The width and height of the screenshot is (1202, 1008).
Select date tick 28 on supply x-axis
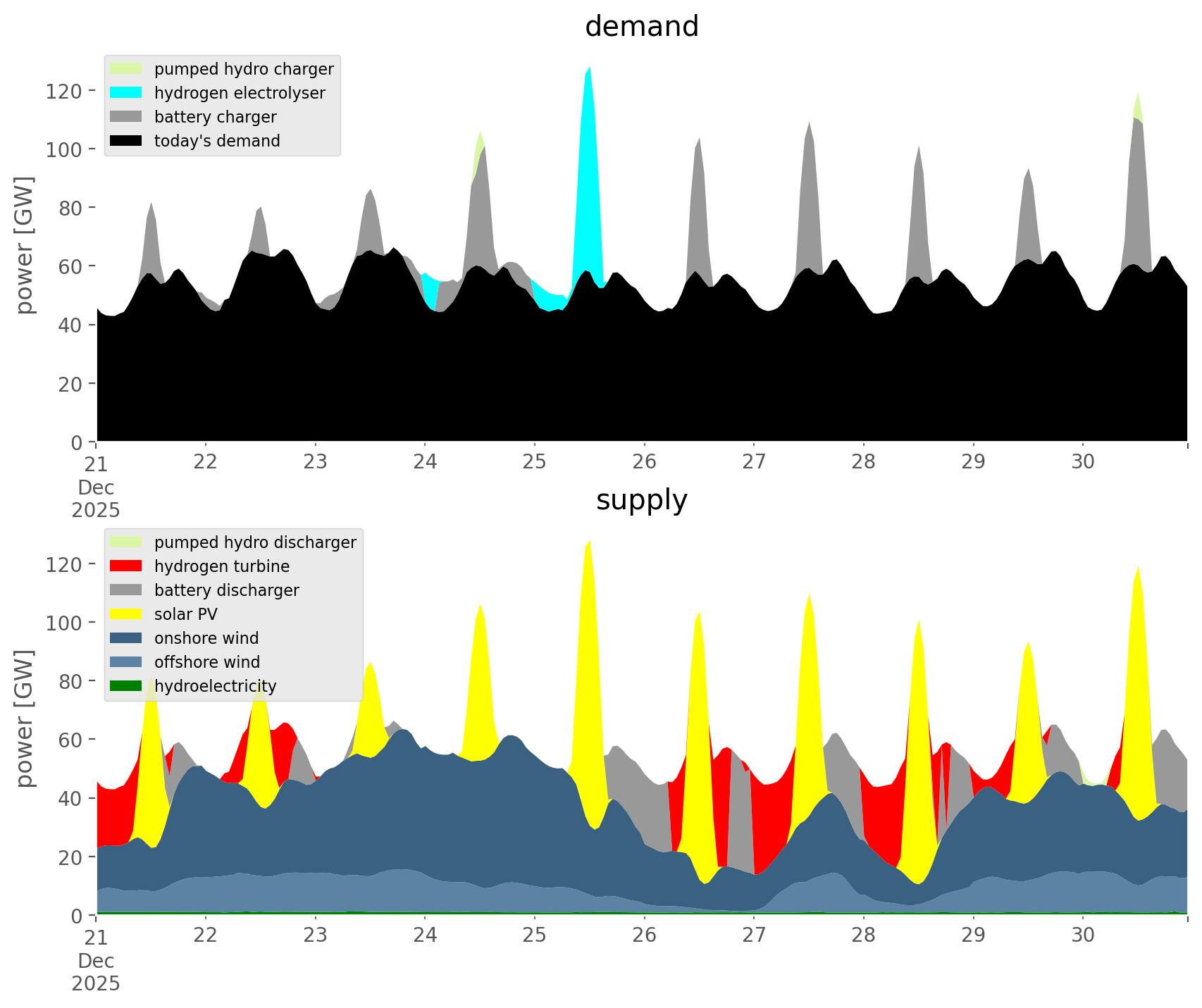[864, 935]
